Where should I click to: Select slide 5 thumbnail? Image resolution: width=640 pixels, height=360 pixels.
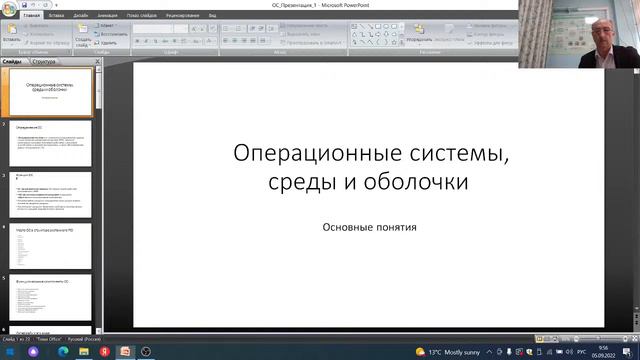(x=51, y=298)
